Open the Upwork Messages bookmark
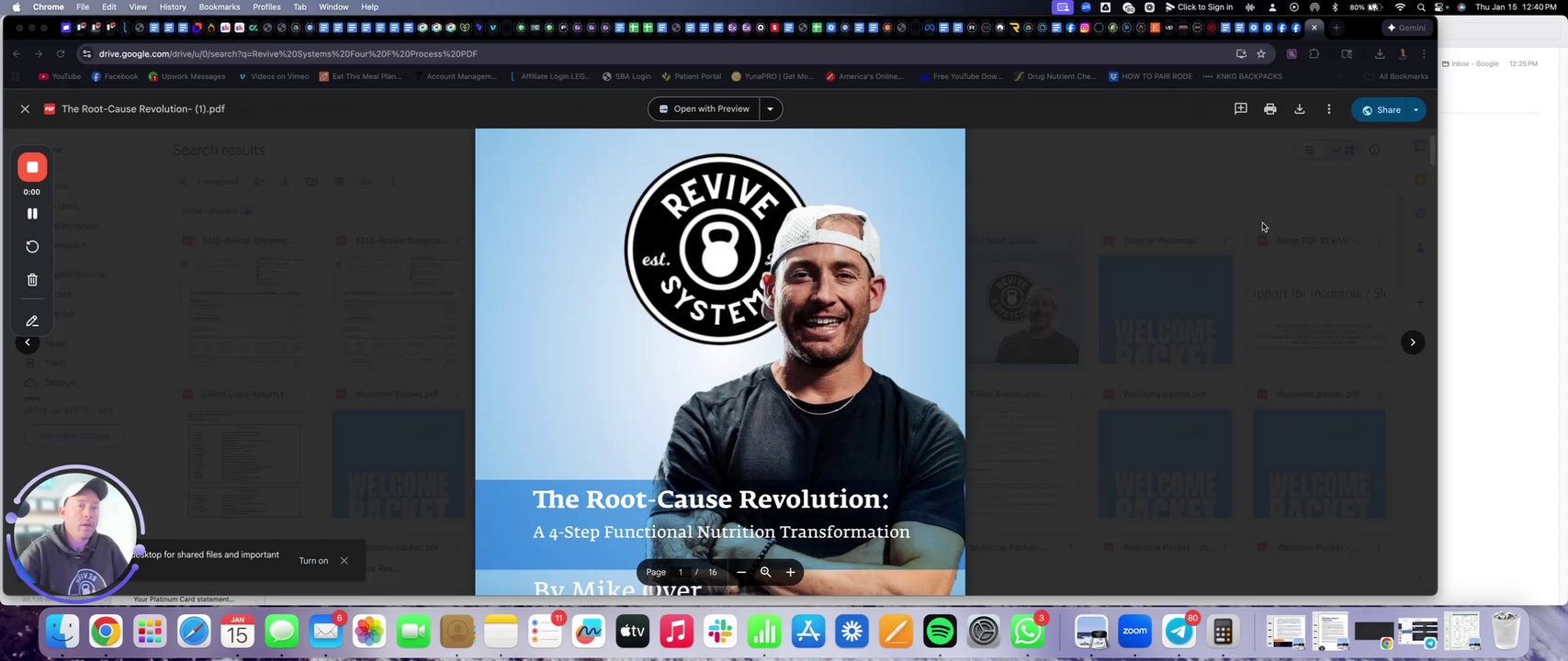This screenshot has height=661, width=1568. click(186, 76)
